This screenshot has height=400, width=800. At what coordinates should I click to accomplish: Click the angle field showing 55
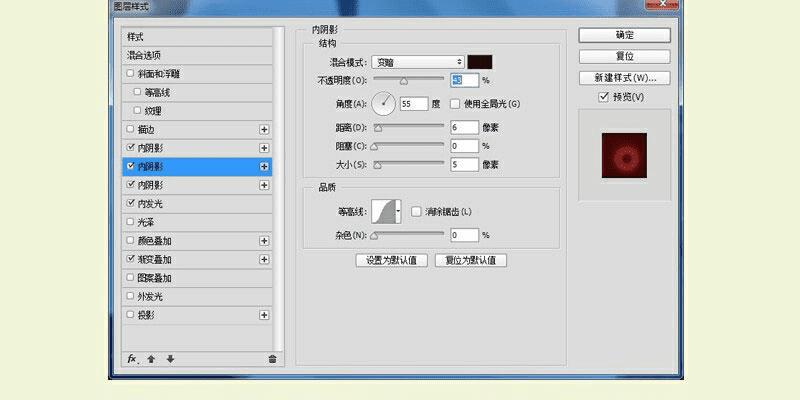click(x=414, y=104)
